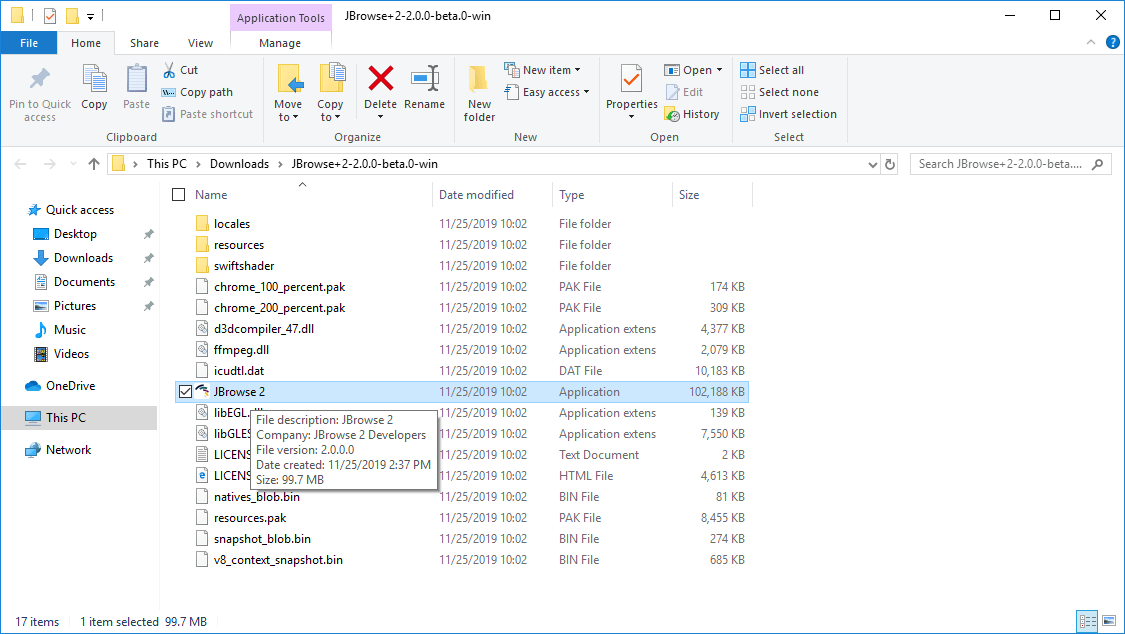Image resolution: width=1125 pixels, height=634 pixels.
Task: Click Downloads in the address breadcrumb
Action: (x=239, y=164)
